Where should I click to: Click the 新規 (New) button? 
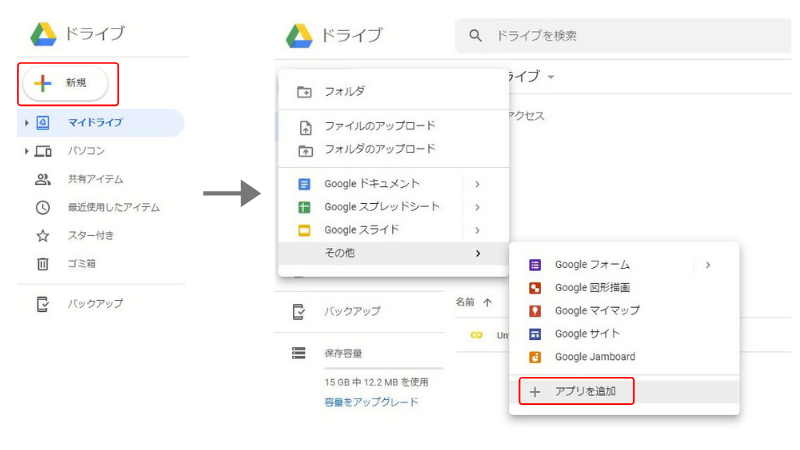pyautogui.click(x=65, y=83)
